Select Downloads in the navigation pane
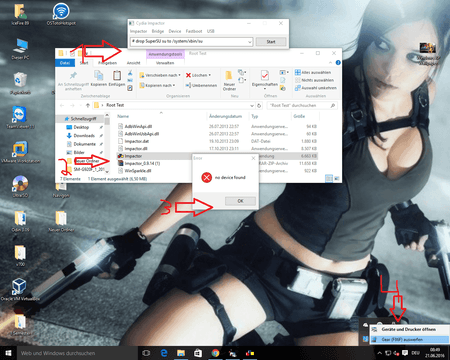The height and width of the screenshot is (360, 450). (84, 135)
